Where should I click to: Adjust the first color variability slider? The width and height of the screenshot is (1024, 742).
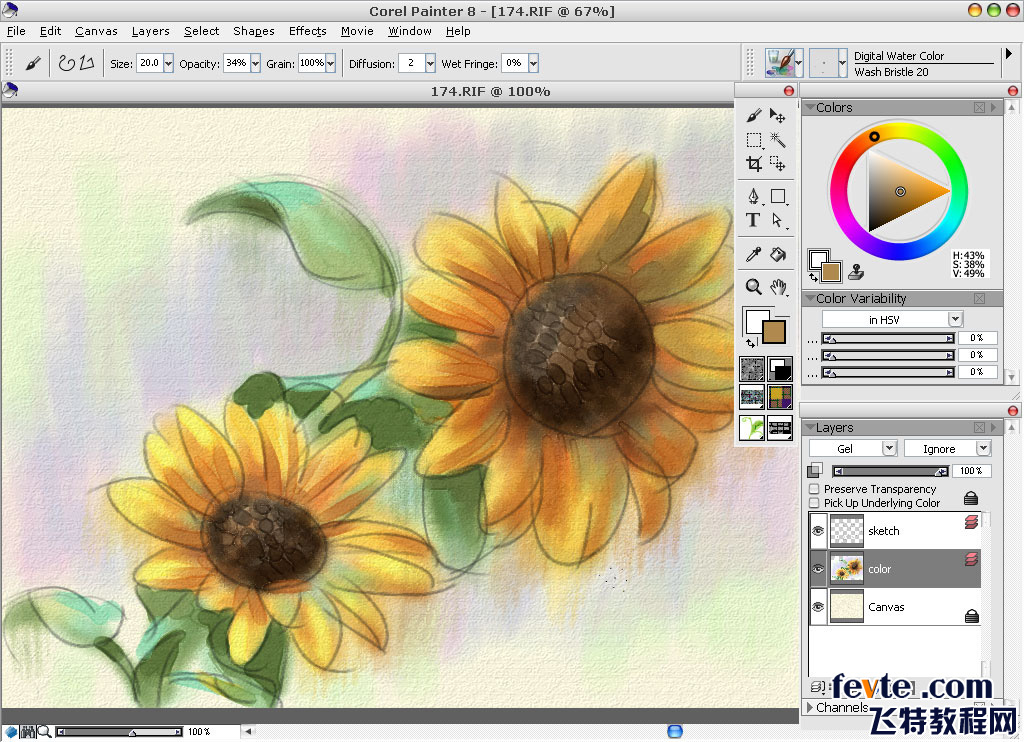pyautogui.click(x=888, y=338)
